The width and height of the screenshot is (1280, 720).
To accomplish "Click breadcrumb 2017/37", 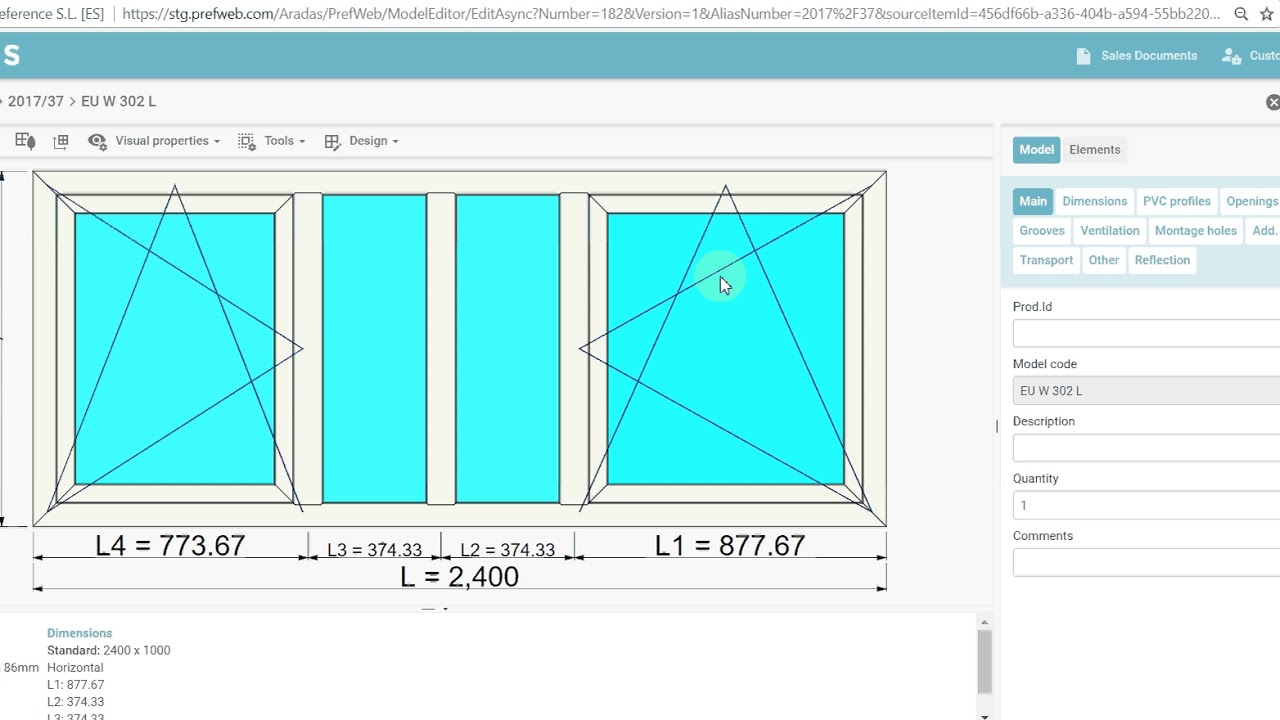I will coord(36,102).
